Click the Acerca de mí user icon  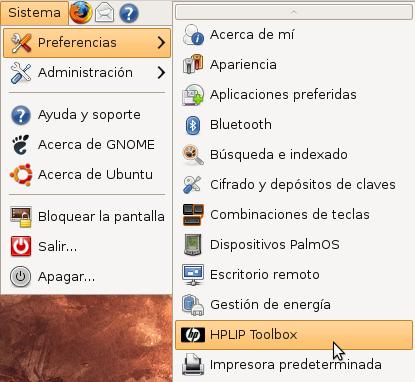[193, 35]
